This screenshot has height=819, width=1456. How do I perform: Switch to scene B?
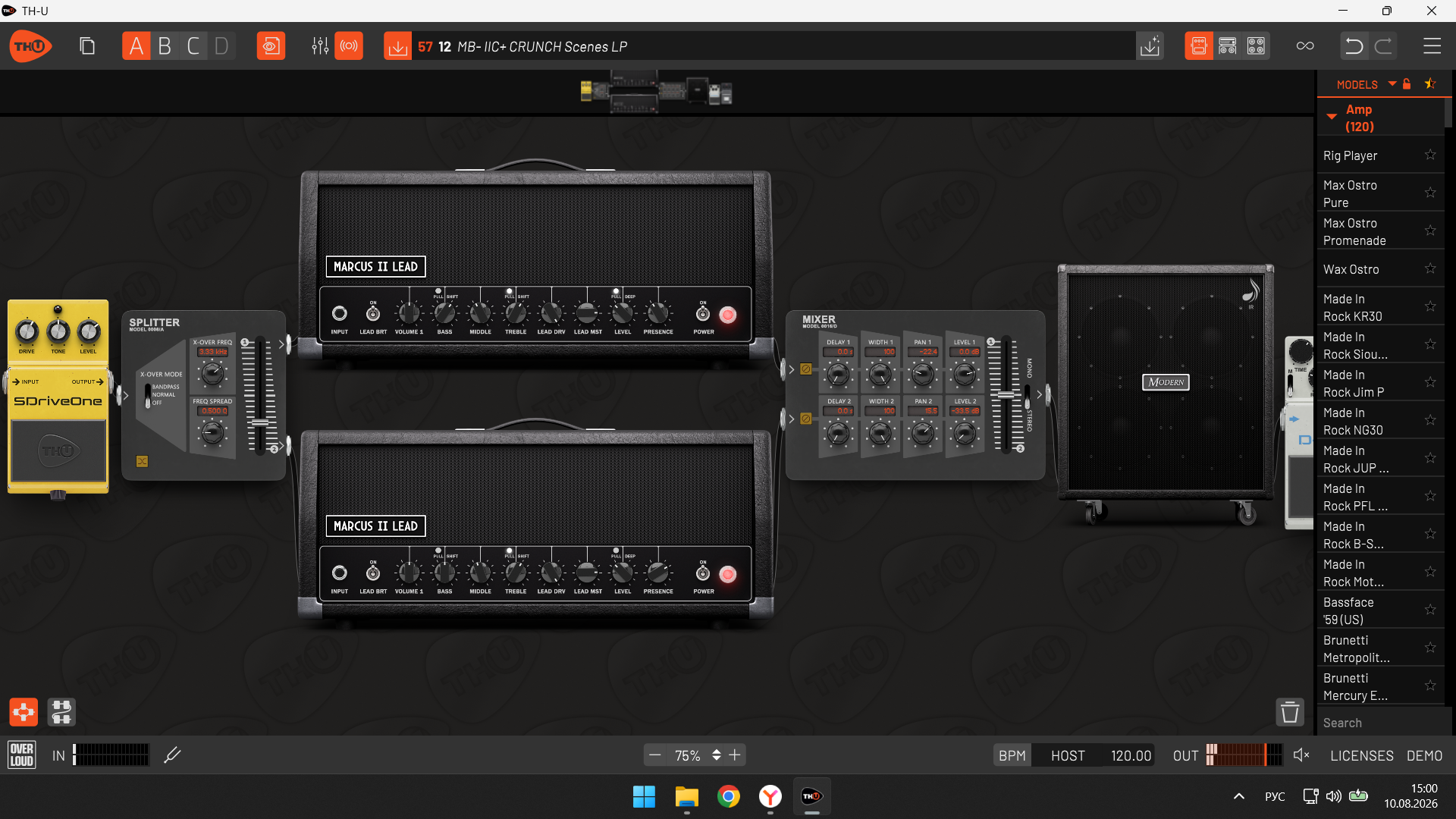[165, 46]
